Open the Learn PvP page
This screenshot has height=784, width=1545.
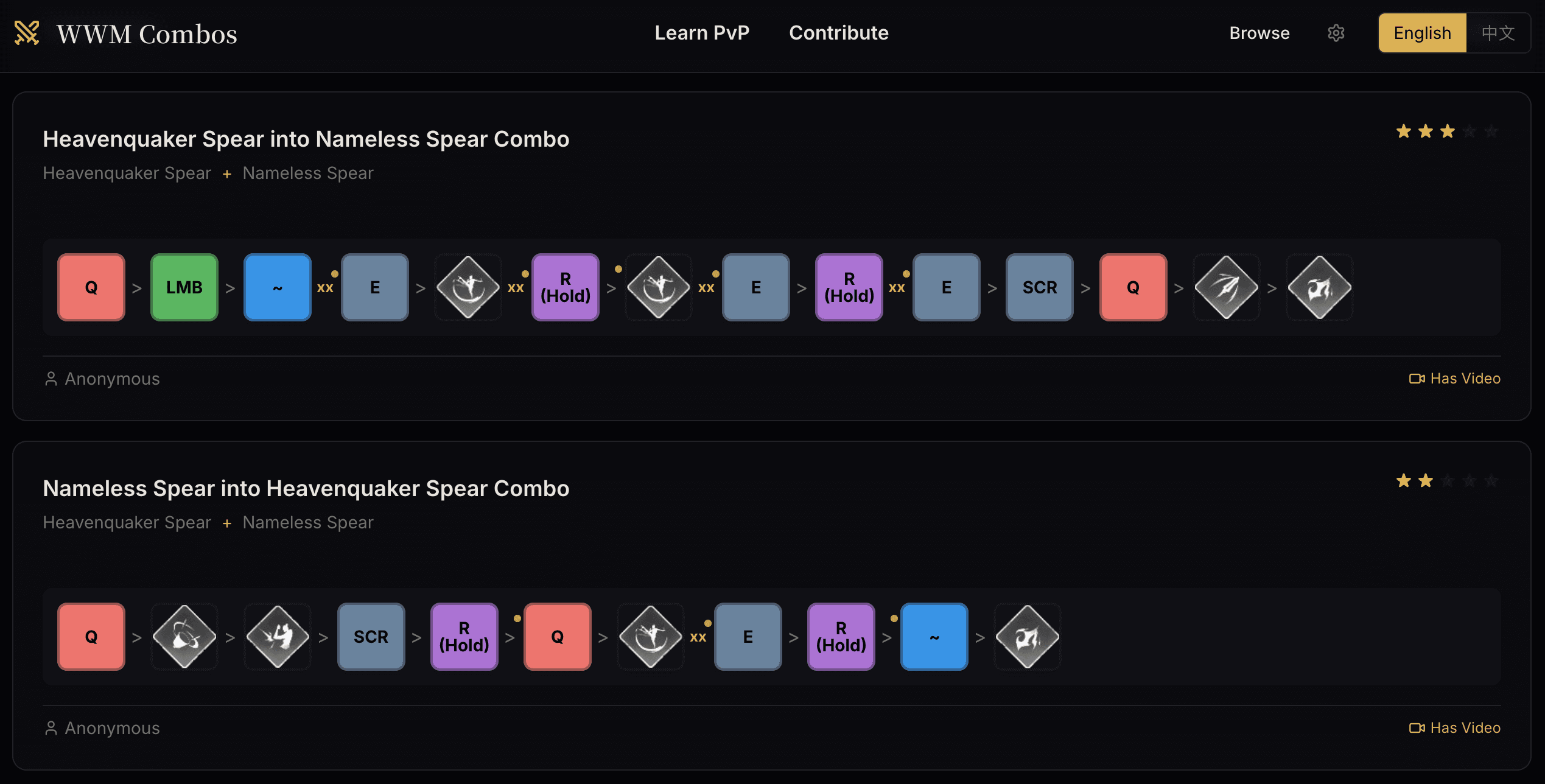point(702,33)
